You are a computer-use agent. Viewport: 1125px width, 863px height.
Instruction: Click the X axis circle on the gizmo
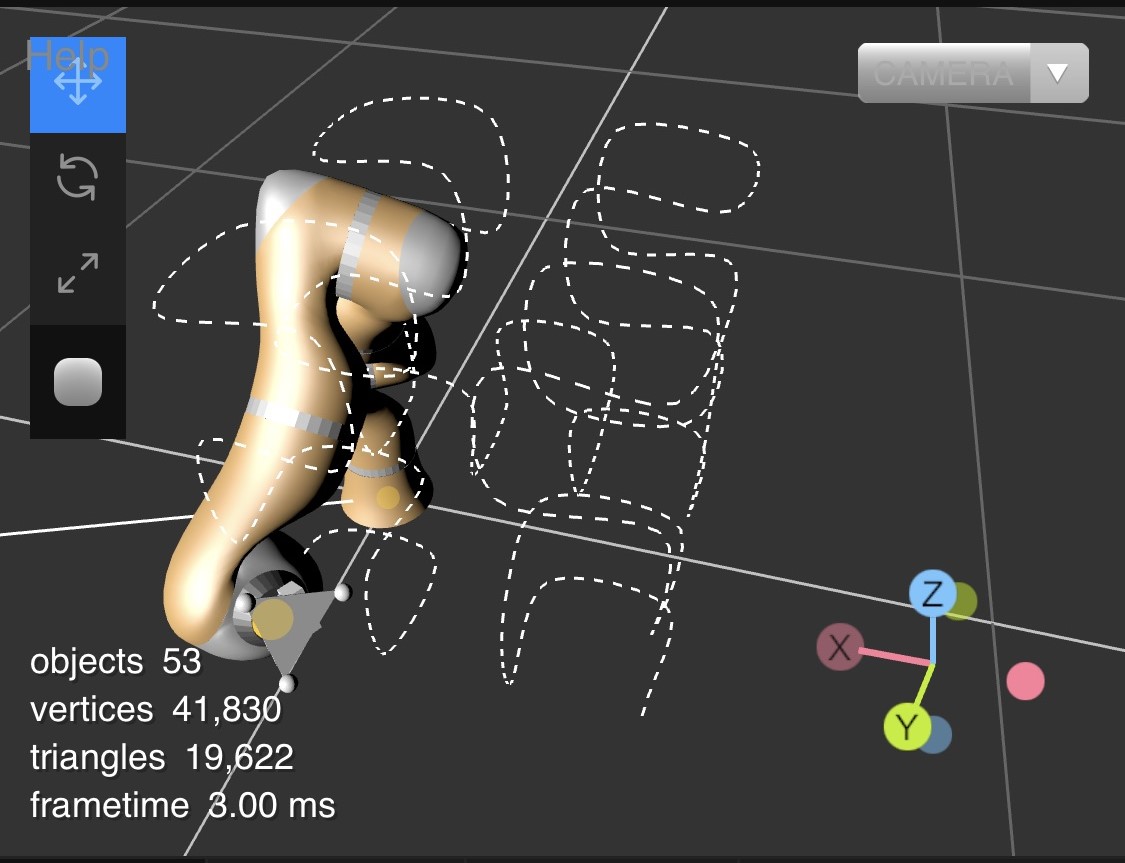tap(839, 648)
